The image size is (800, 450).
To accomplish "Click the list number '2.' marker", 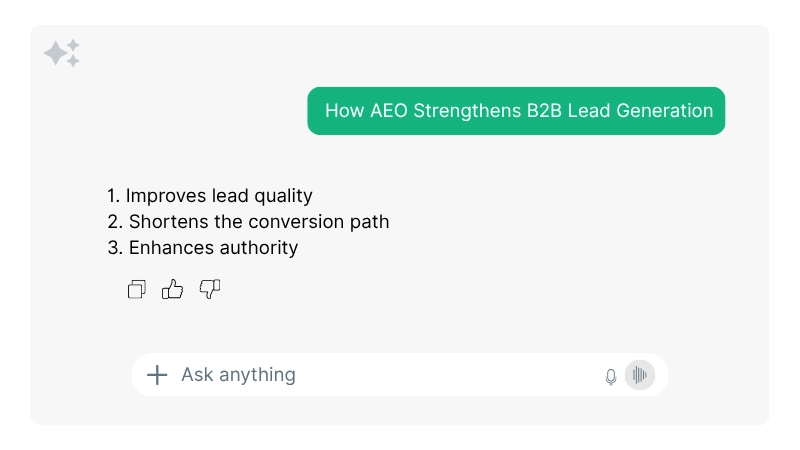I will [114, 222].
